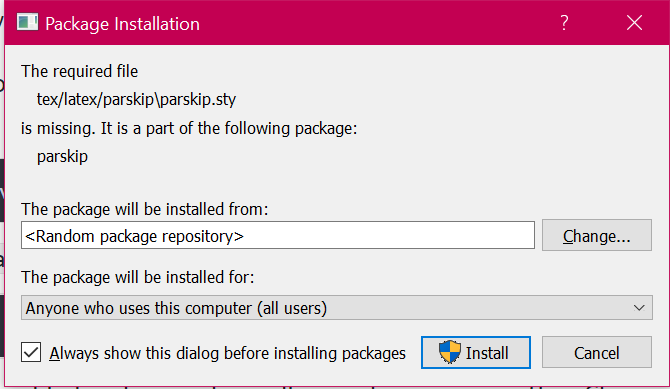
Task: Click 'The package will be installed for:' label
Action: click(x=138, y=277)
